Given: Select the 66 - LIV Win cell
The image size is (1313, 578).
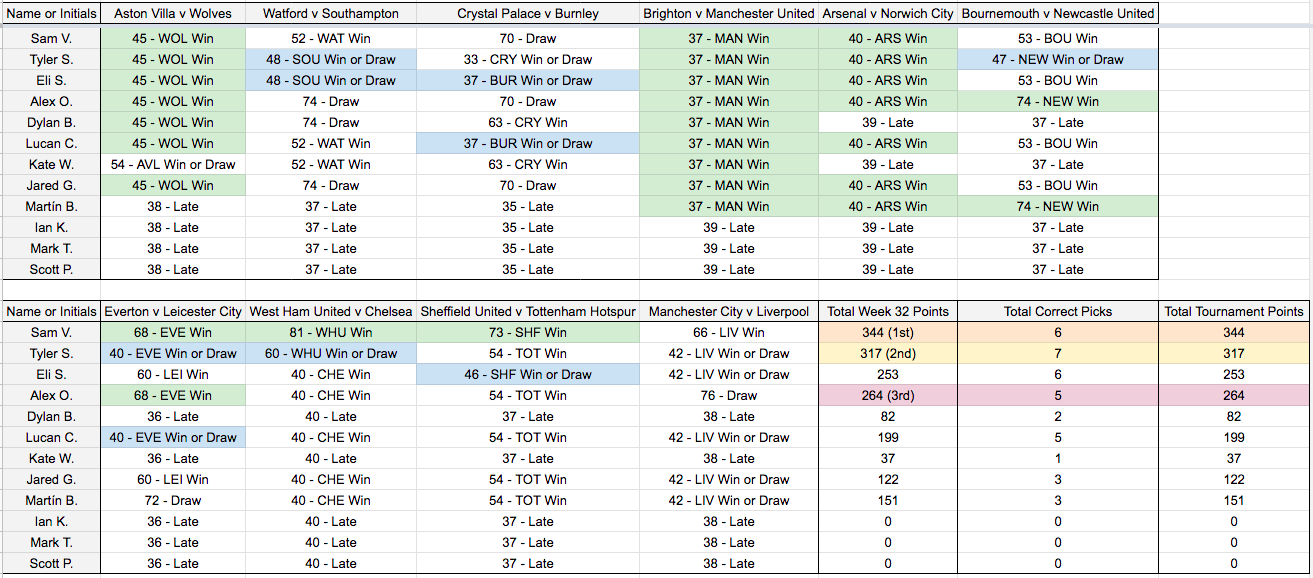Looking at the screenshot, I should (728, 333).
